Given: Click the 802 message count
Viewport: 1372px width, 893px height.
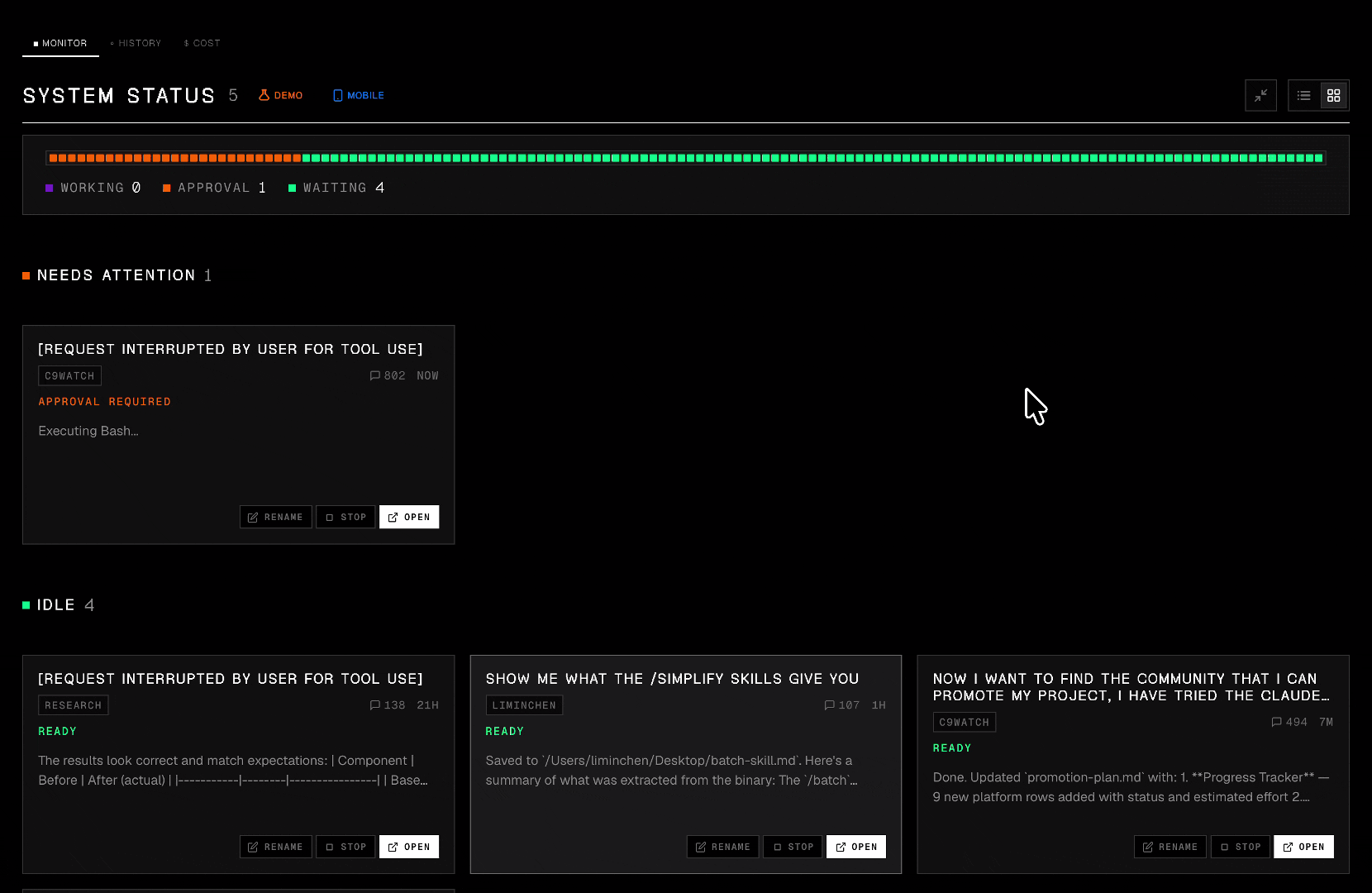Looking at the screenshot, I should (388, 375).
